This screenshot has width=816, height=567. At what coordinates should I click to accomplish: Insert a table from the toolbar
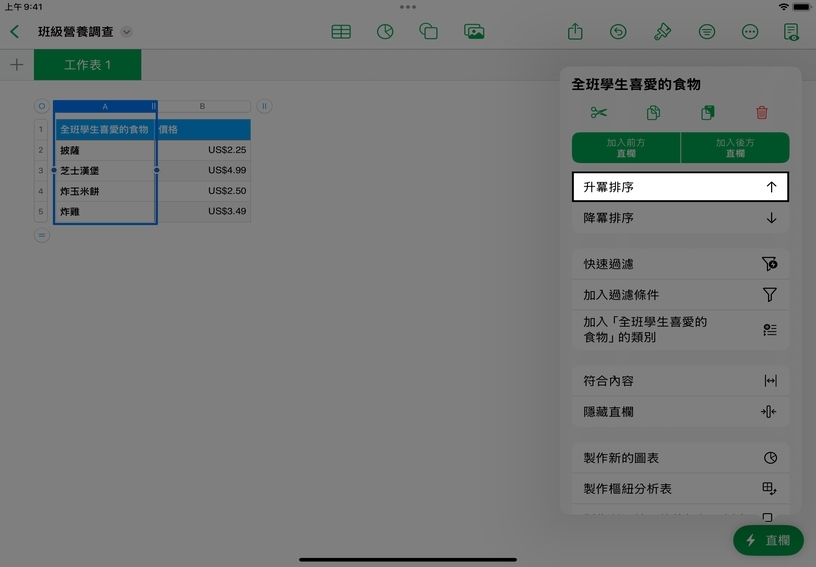pyautogui.click(x=341, y=32)
